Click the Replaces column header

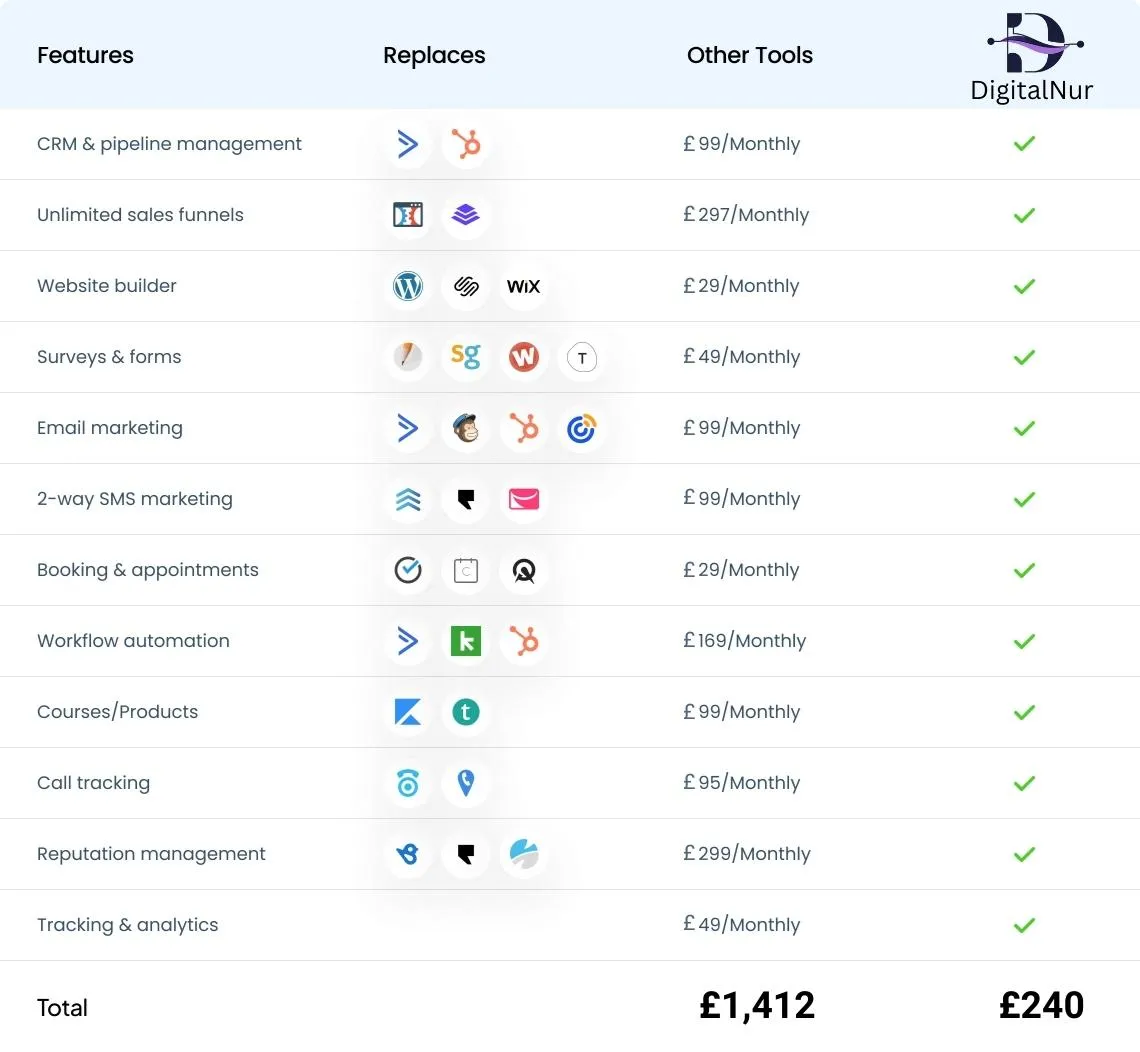(434, 55)
